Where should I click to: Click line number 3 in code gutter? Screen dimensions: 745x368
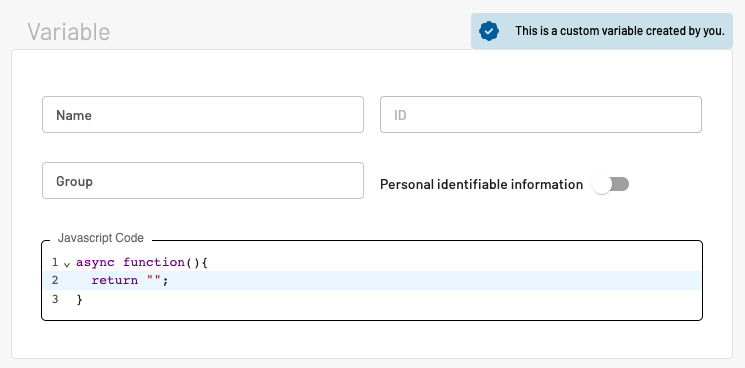[x=55, y=299]
